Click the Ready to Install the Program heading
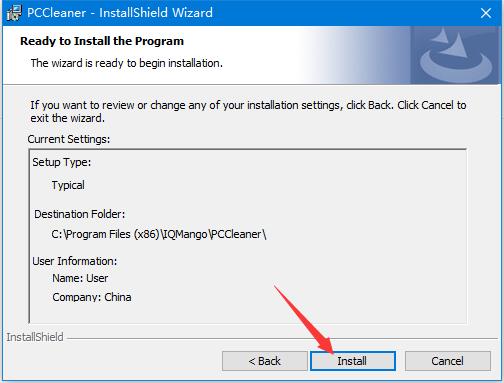 102,41
